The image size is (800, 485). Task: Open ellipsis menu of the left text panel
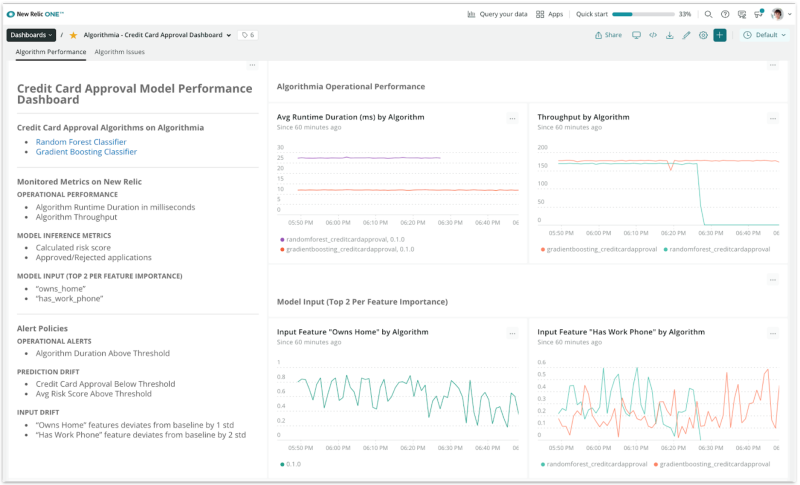[252, 65]
